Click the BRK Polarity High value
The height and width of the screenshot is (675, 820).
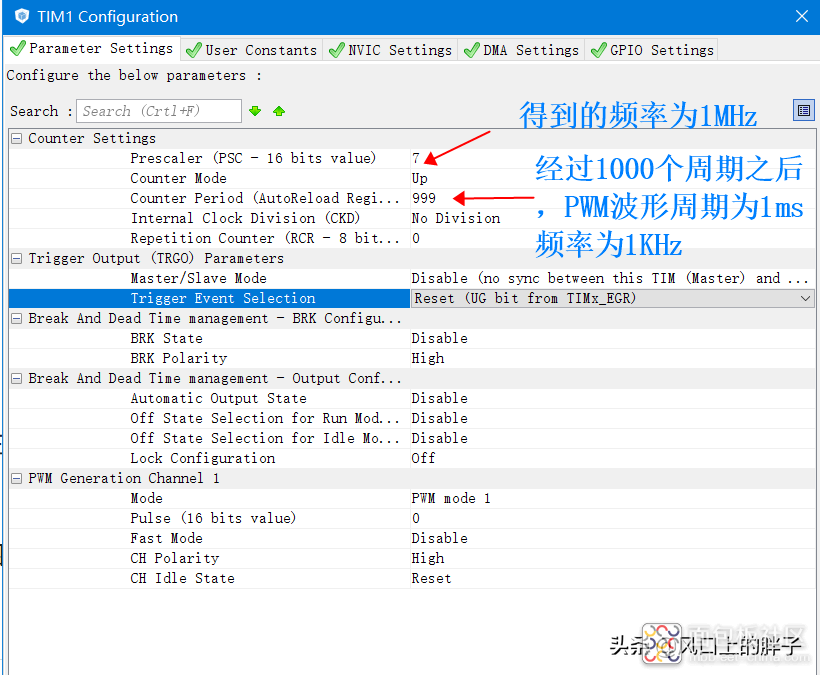(x=428, y=359)
